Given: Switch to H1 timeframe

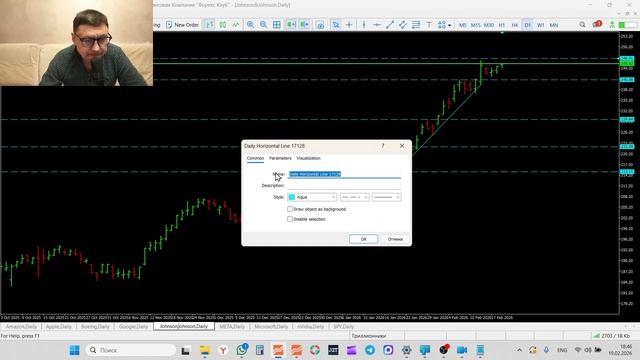Looking at the screenshot, I should click(x=502, y=25).
